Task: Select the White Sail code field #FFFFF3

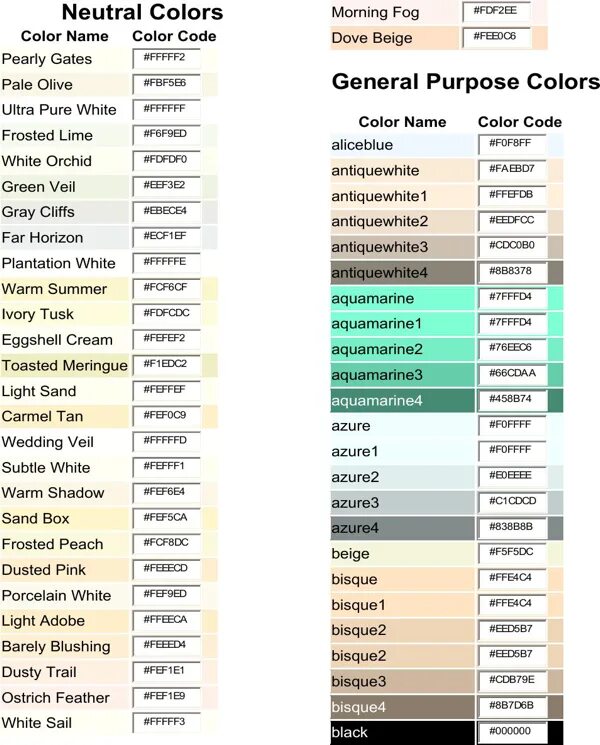Action: tap(166, 723)
